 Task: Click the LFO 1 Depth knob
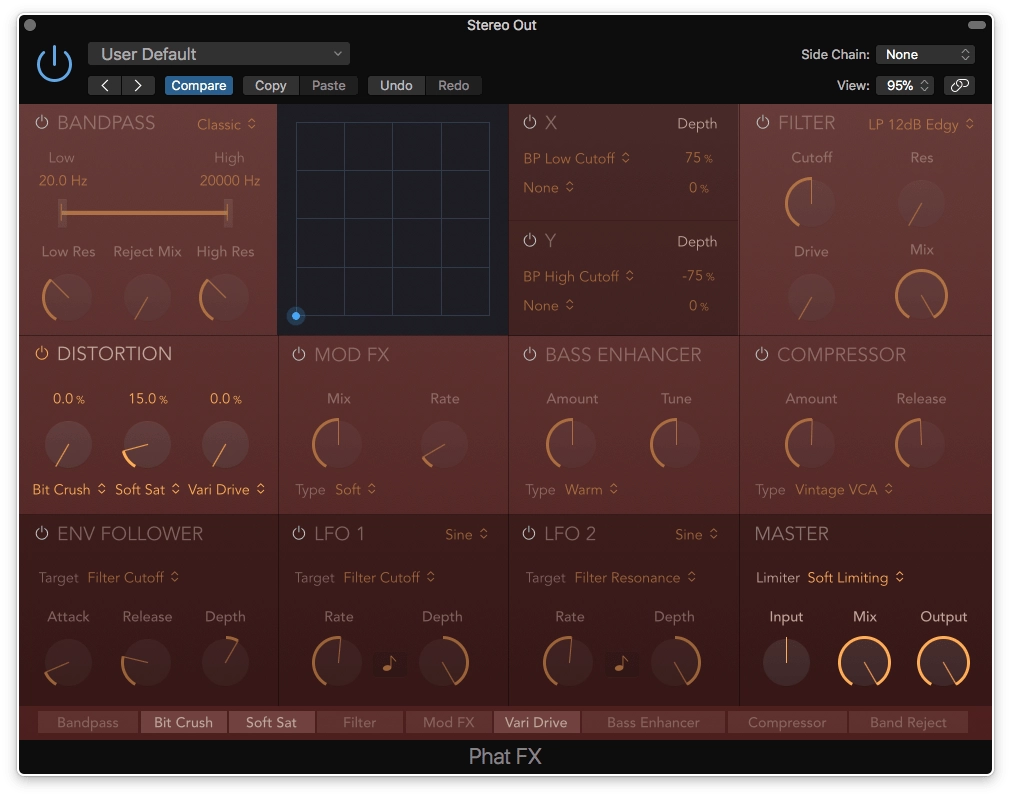pyautogui.click(x=444, y=662)
